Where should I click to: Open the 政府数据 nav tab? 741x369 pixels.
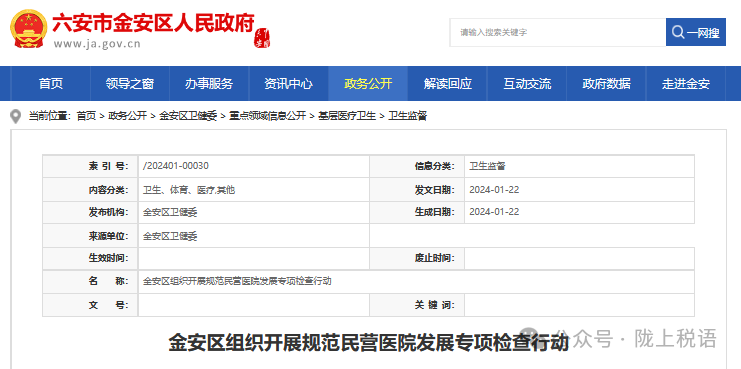pos(606,84)
